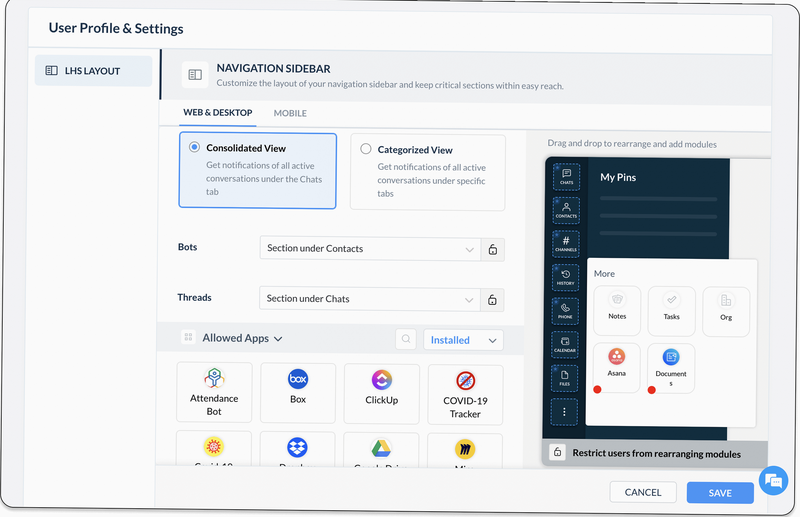The height and width of the screenshot is (517, 800).
Task: Click the Channels module in preview sidebar
Action: coord(566,244)
